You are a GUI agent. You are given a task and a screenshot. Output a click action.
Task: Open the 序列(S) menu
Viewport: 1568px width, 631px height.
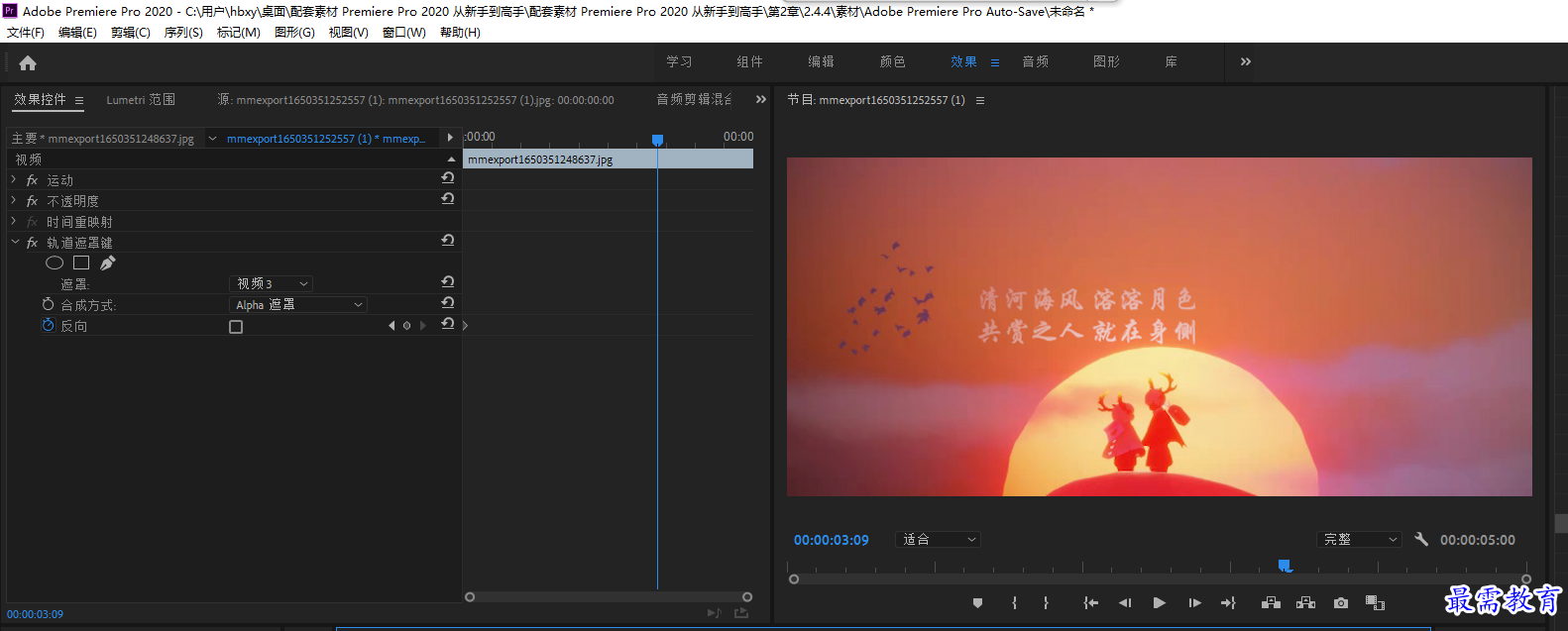point(183,33)
